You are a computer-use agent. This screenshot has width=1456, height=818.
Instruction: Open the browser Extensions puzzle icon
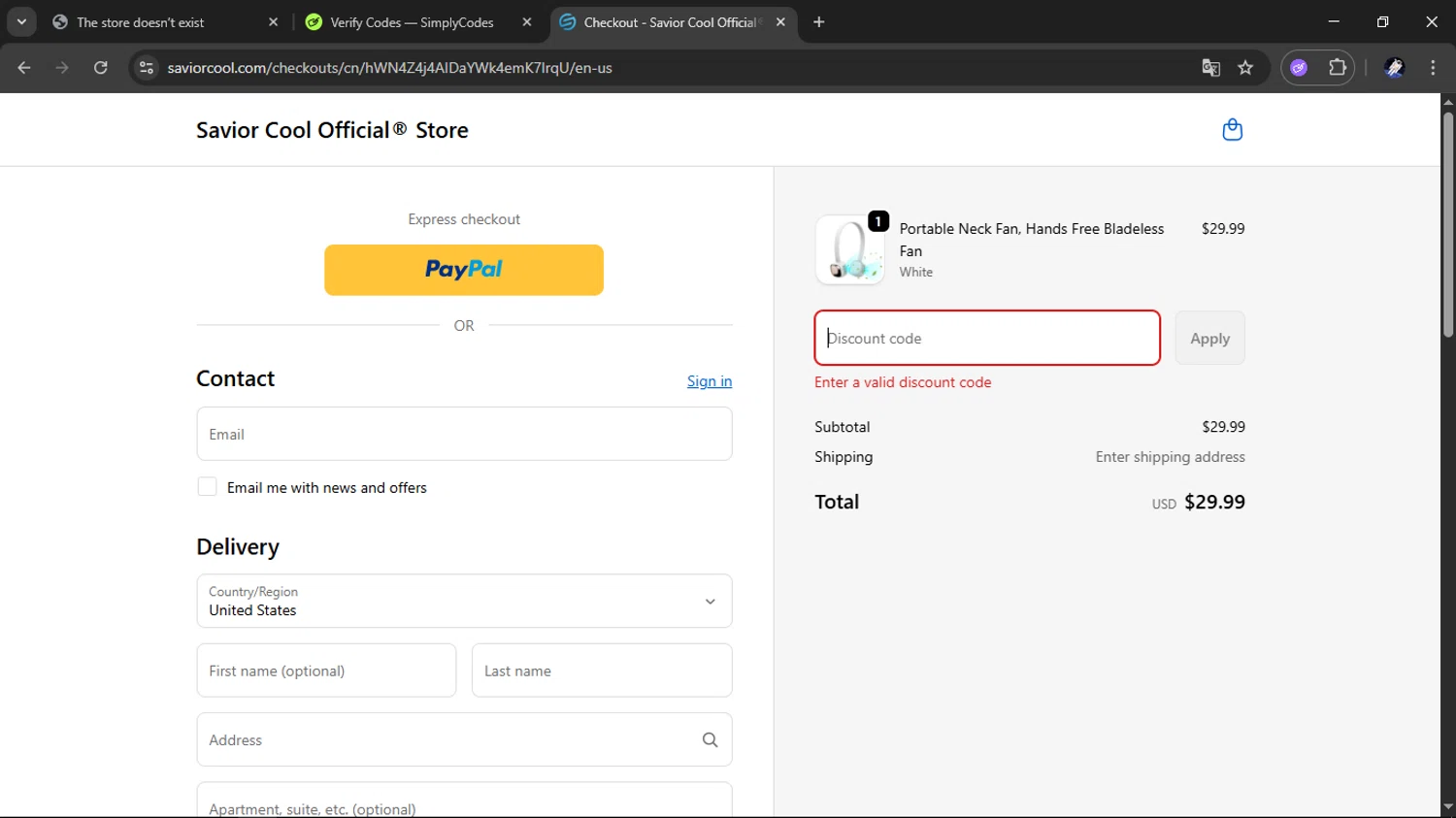click(x=1338, y=68)
